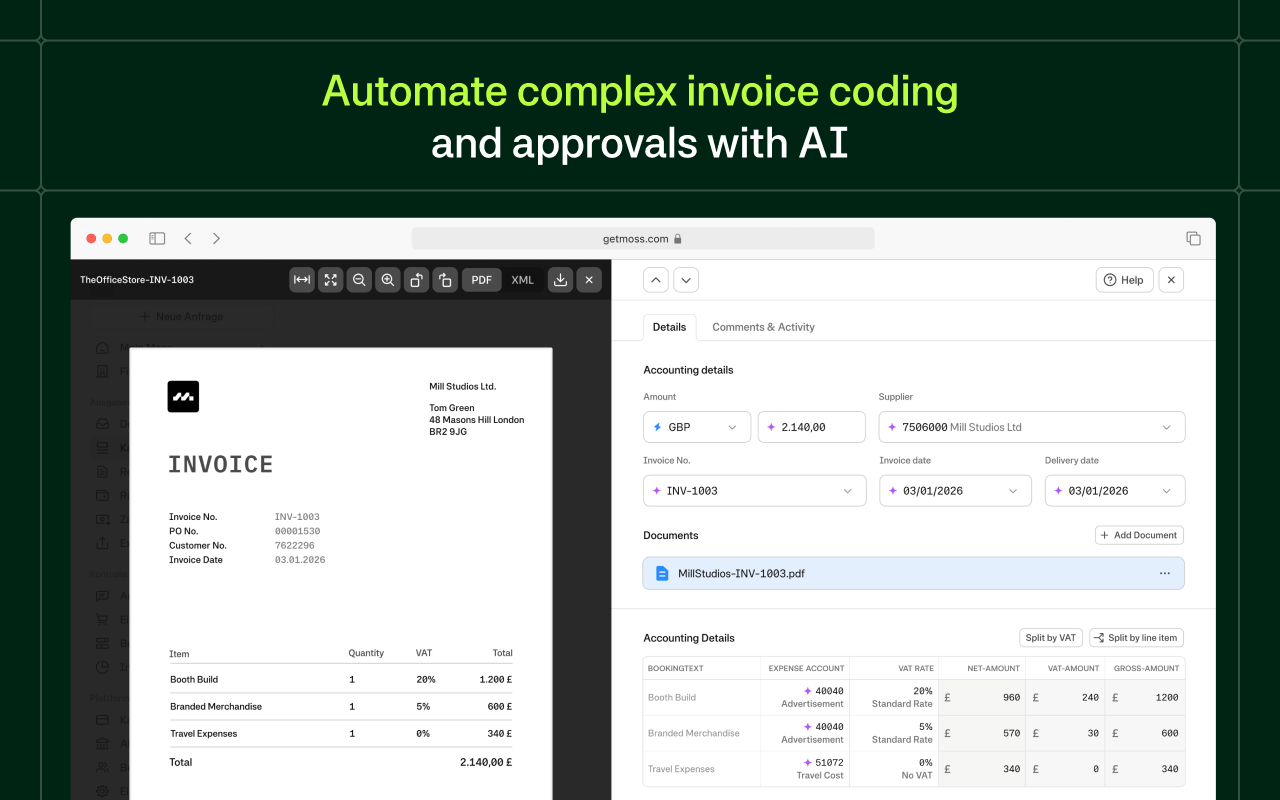1280x800 pixels.
Task: Change the 20% Standard Rate VAT cell
Action: pyautogui.click(x=896, y=697)
